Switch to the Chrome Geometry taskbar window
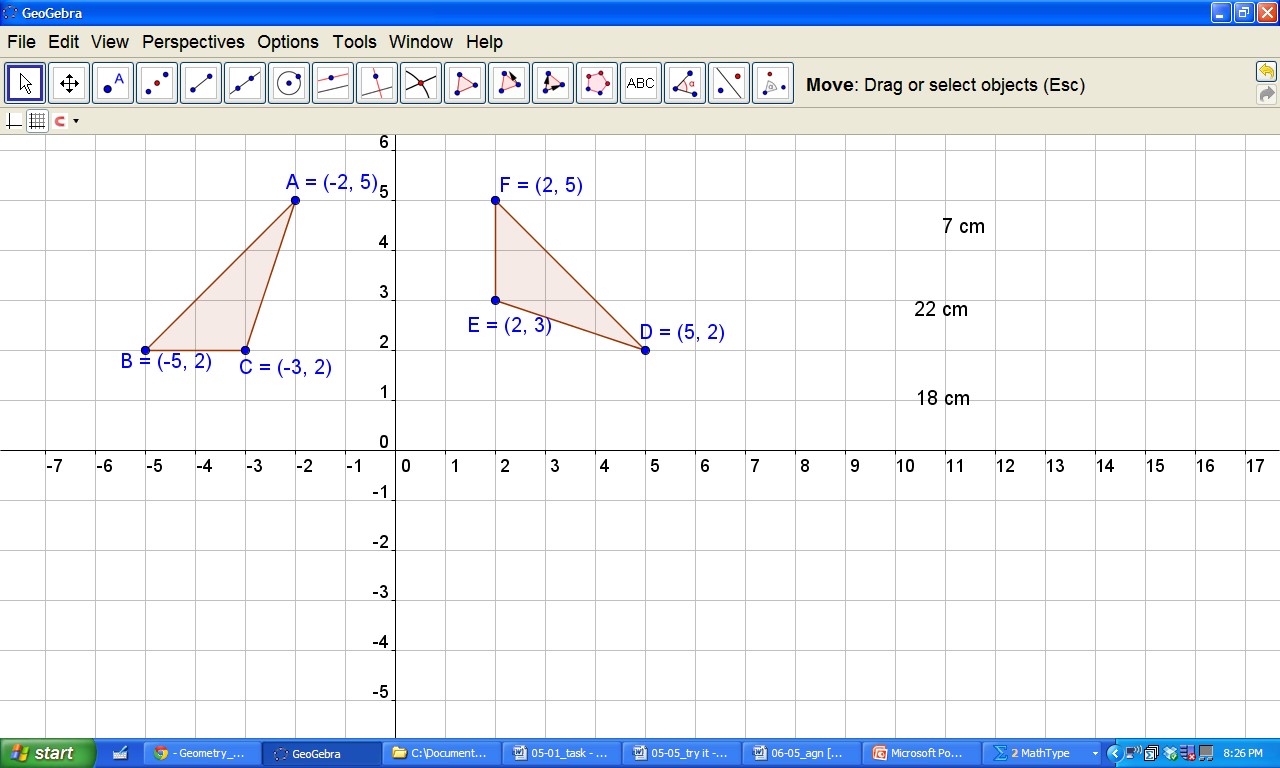The height and width of the screenshot is (768, 1280). tap(202, 753)
